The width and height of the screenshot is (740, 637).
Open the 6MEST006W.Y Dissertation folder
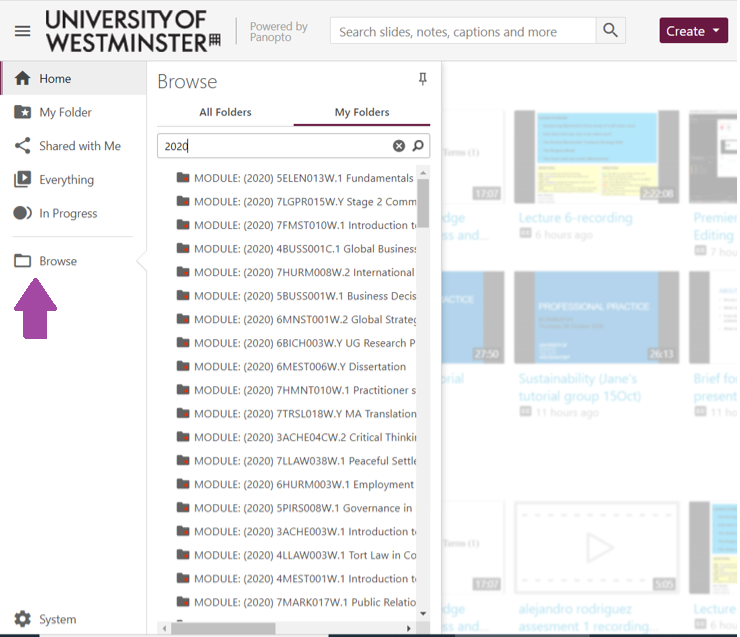click(x=299, y=367)
